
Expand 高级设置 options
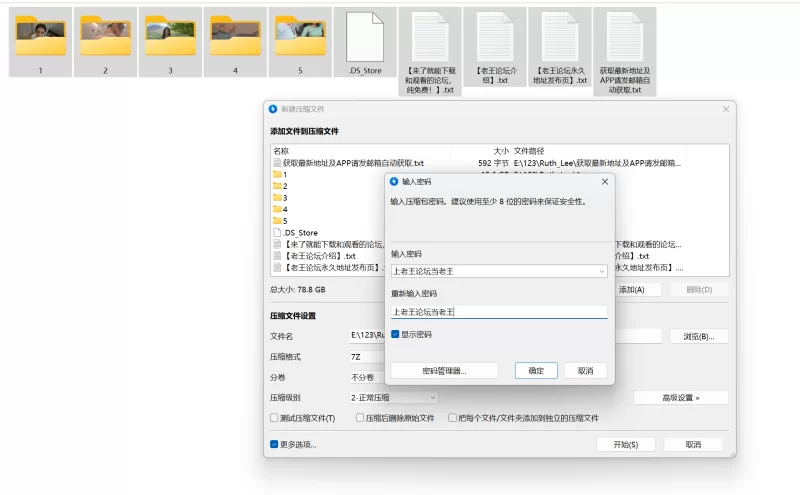coord(681,398)
